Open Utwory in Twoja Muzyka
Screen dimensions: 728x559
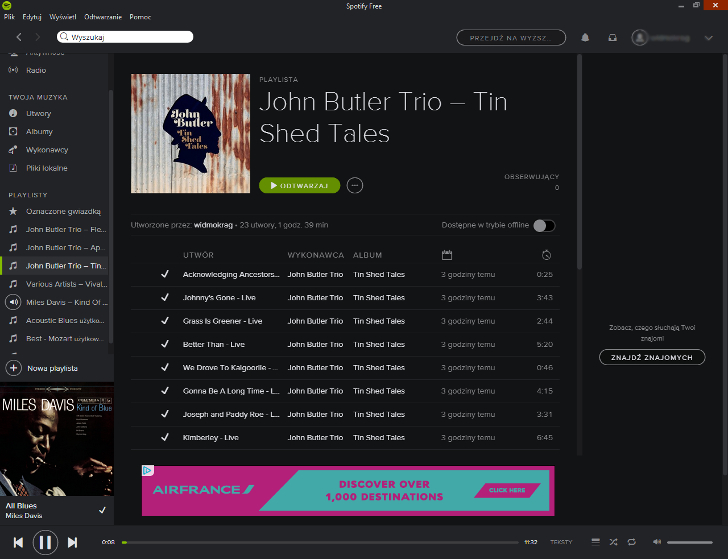point(39,113)
